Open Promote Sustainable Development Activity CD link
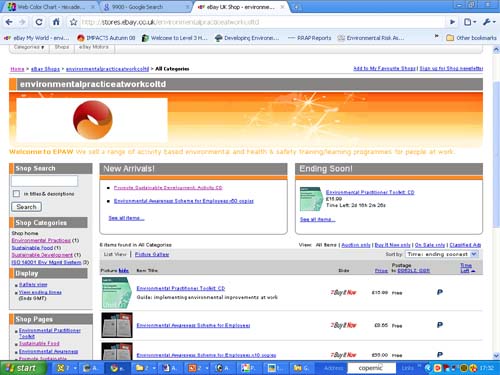500x375 pixels. [168, 188]
